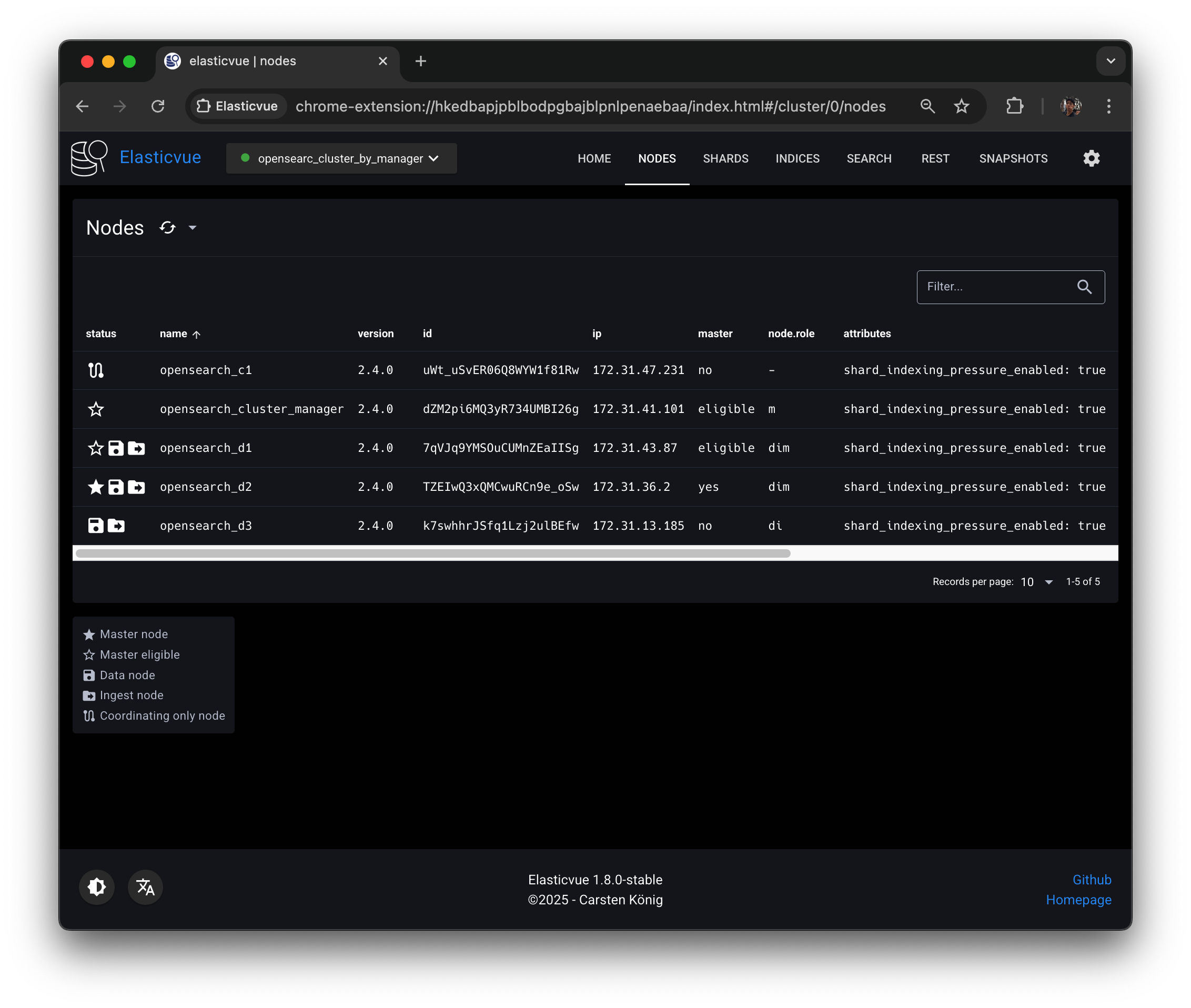Switch to the SHARDS tab
Image resolution: width=1191 pixels, height=1008 pixels.
(x=725, y=158)
